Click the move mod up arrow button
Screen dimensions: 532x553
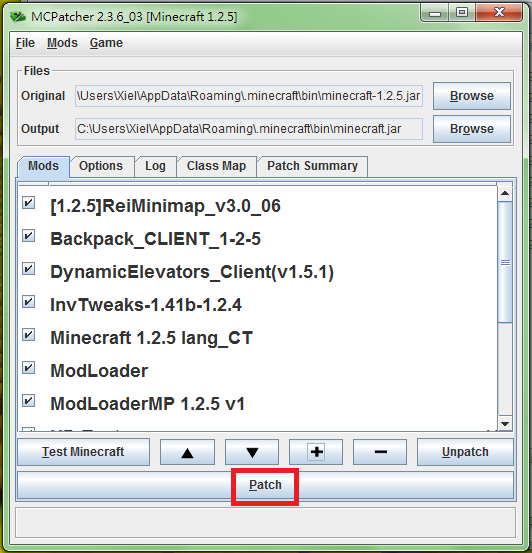click(x=187, y=452)
